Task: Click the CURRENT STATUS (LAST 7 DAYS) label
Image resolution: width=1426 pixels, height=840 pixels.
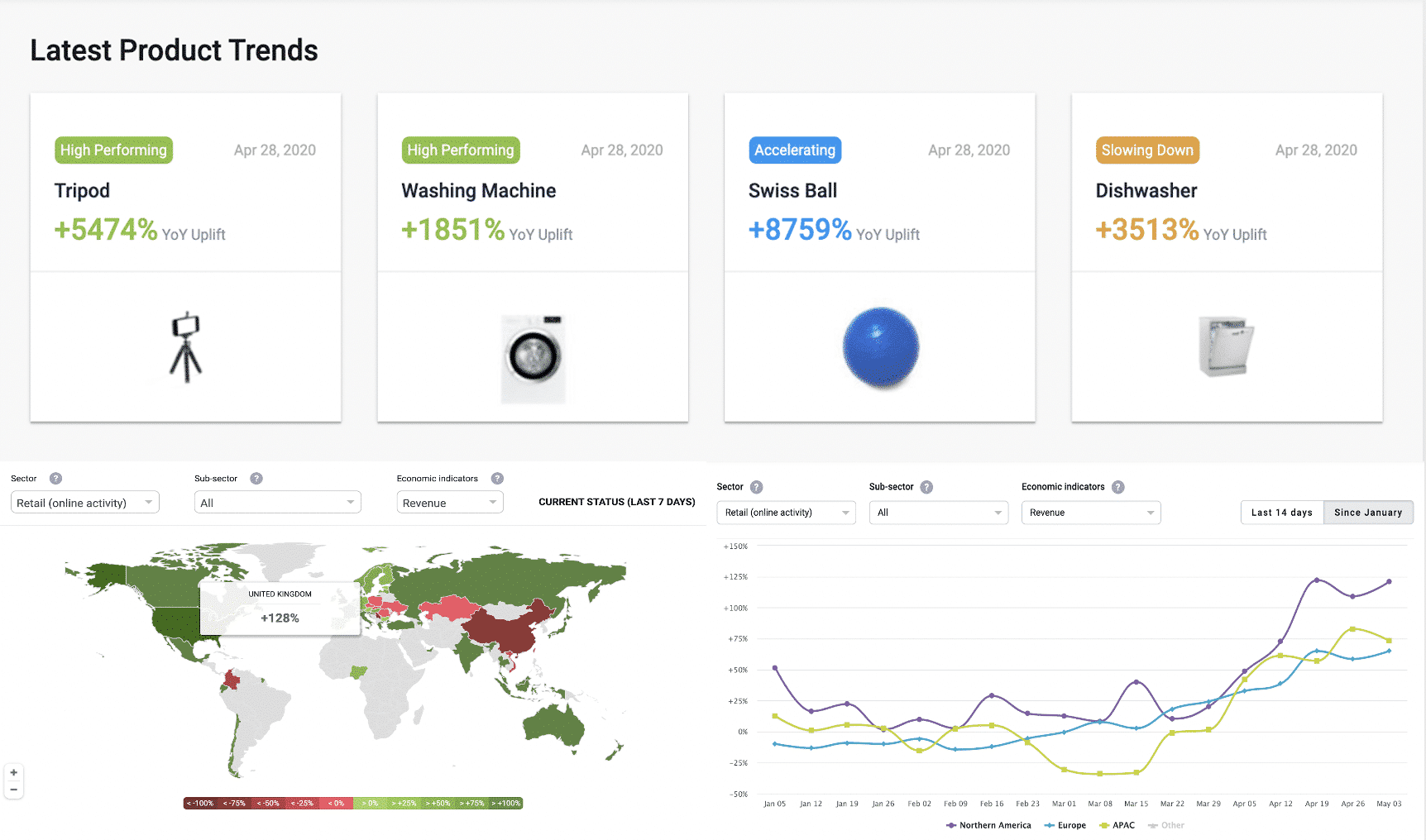Action: (x=617, y=502)
